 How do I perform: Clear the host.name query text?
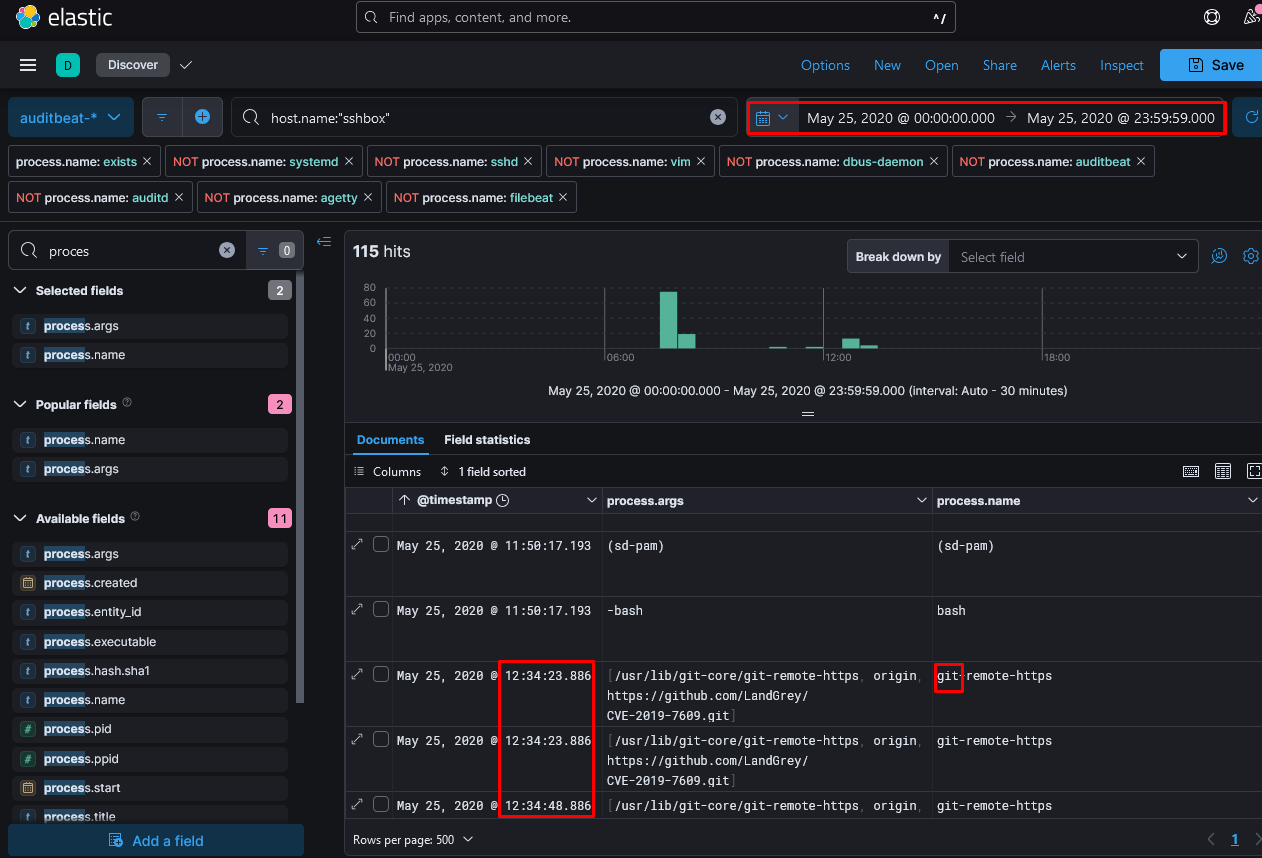(717, 117)
